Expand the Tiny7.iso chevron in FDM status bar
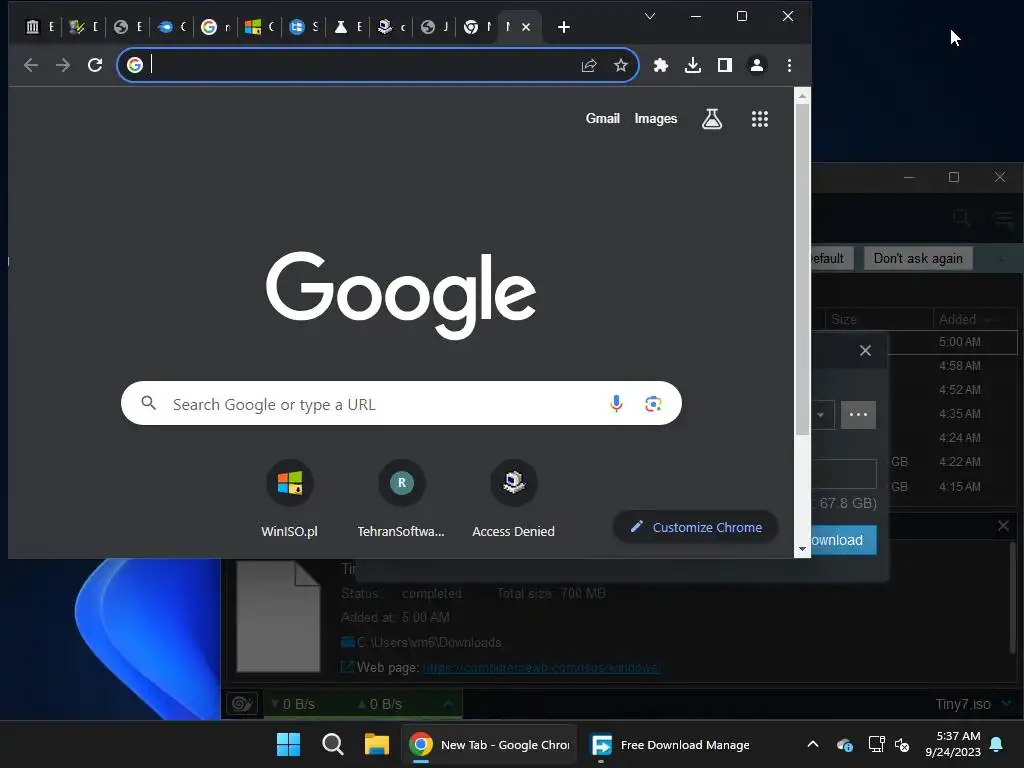Viewport: 1024px width, 768px height. point(1006,704)
